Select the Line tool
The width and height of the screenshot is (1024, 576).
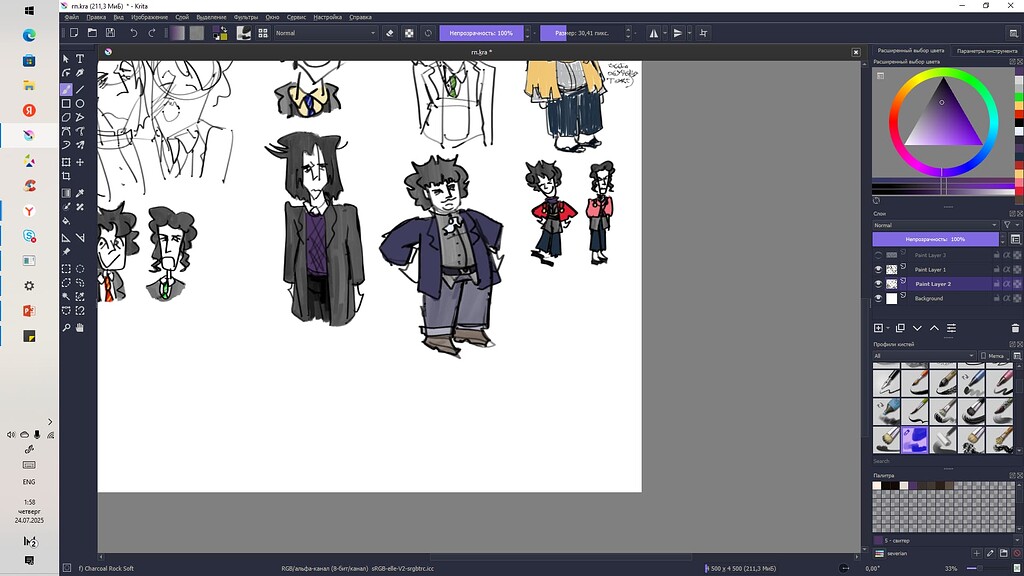point(80,89)
